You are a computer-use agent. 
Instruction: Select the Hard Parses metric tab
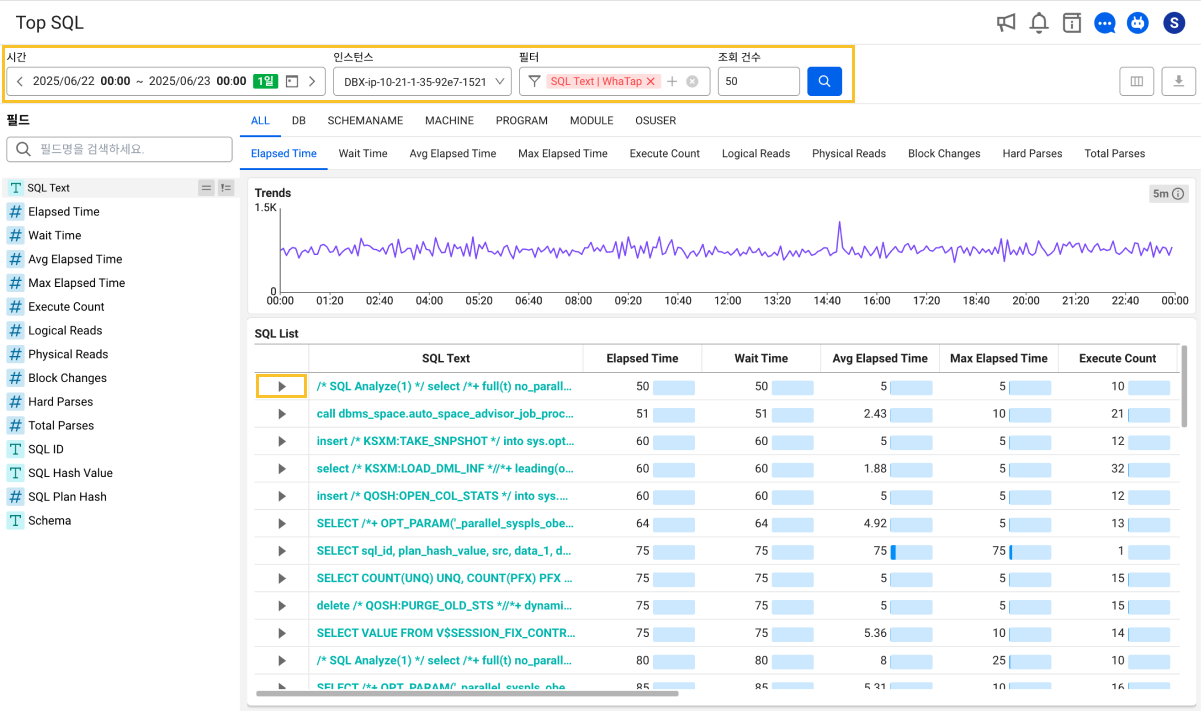(1032, 153)
